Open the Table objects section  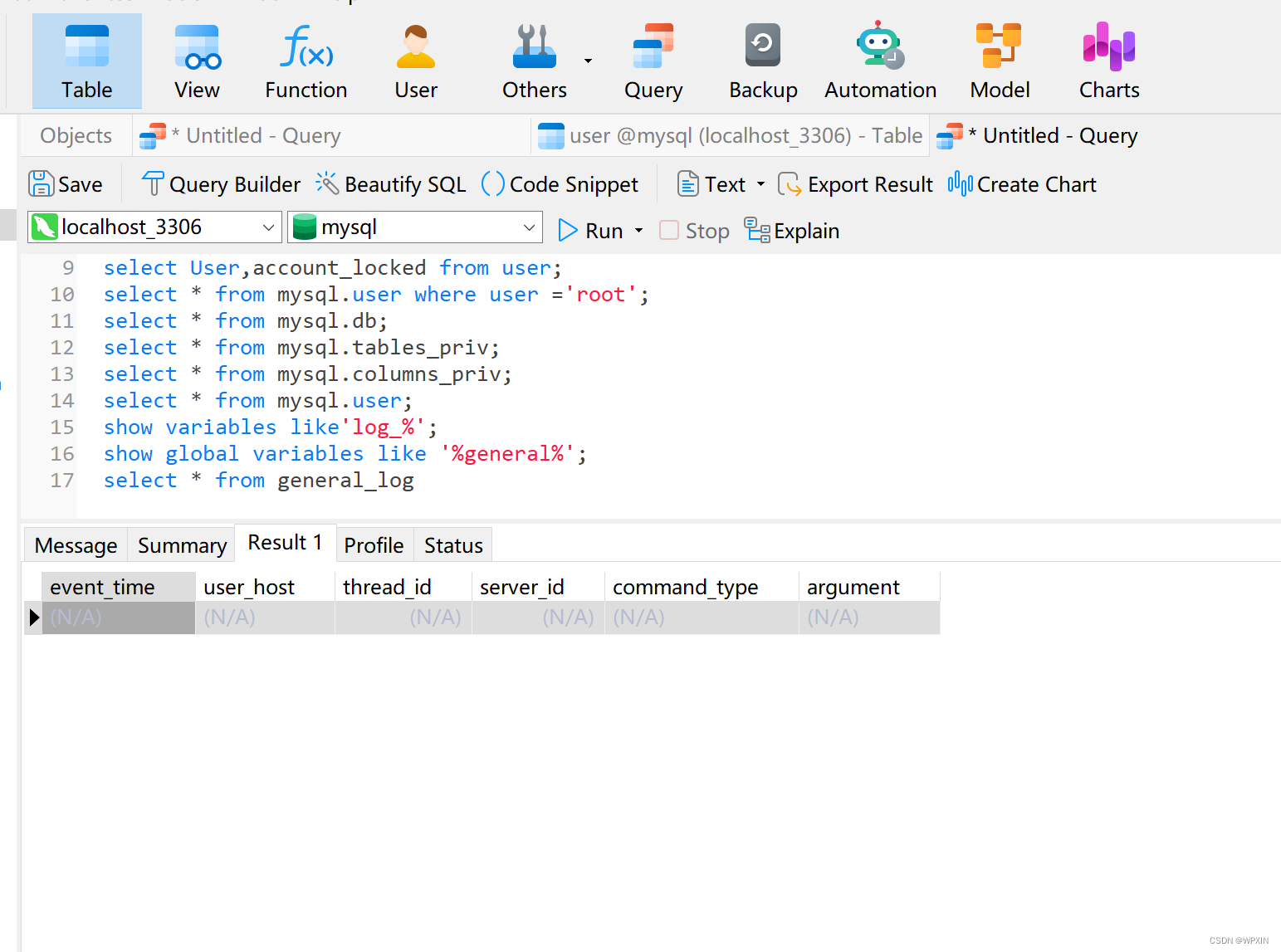click(87, 61)
